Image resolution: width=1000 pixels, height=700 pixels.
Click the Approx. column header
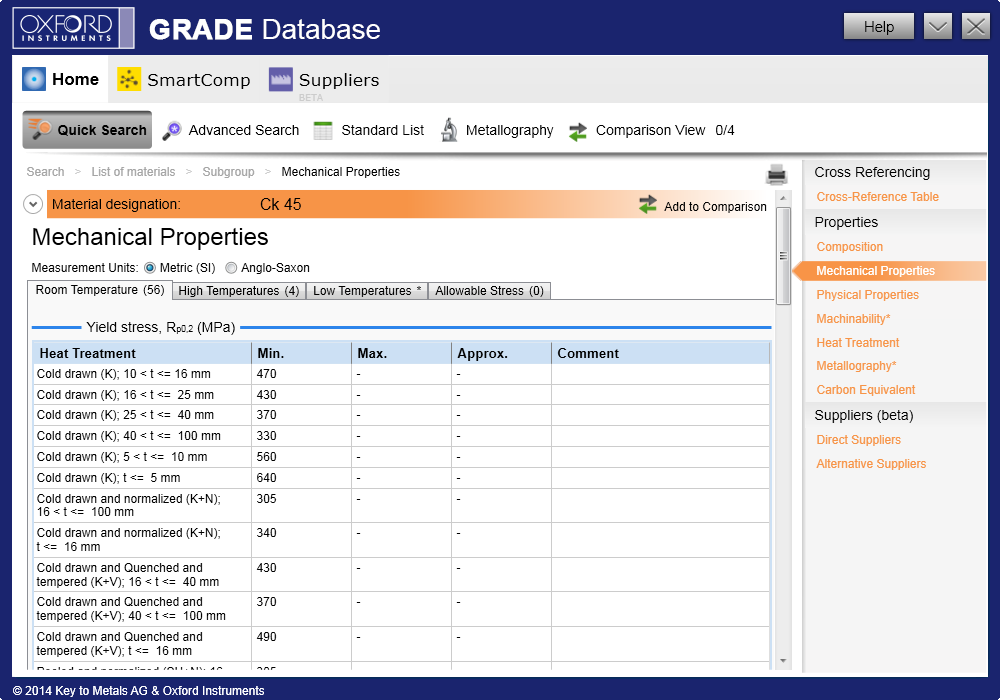click(501, 353)
